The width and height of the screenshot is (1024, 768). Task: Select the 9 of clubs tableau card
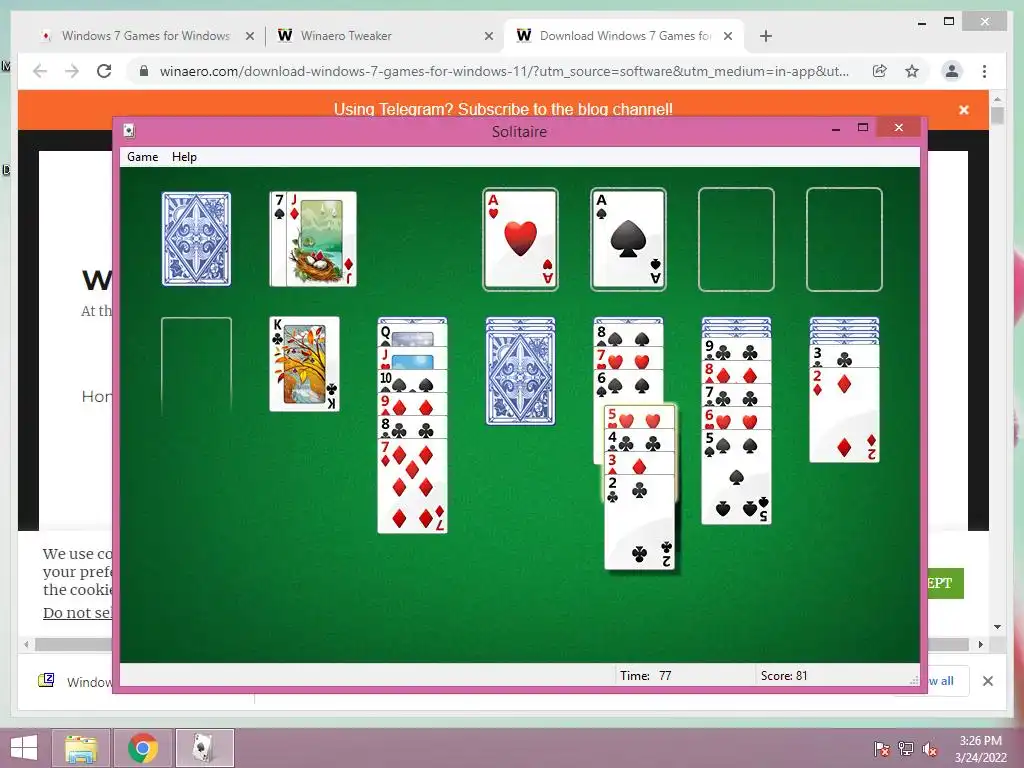[736, 349]
